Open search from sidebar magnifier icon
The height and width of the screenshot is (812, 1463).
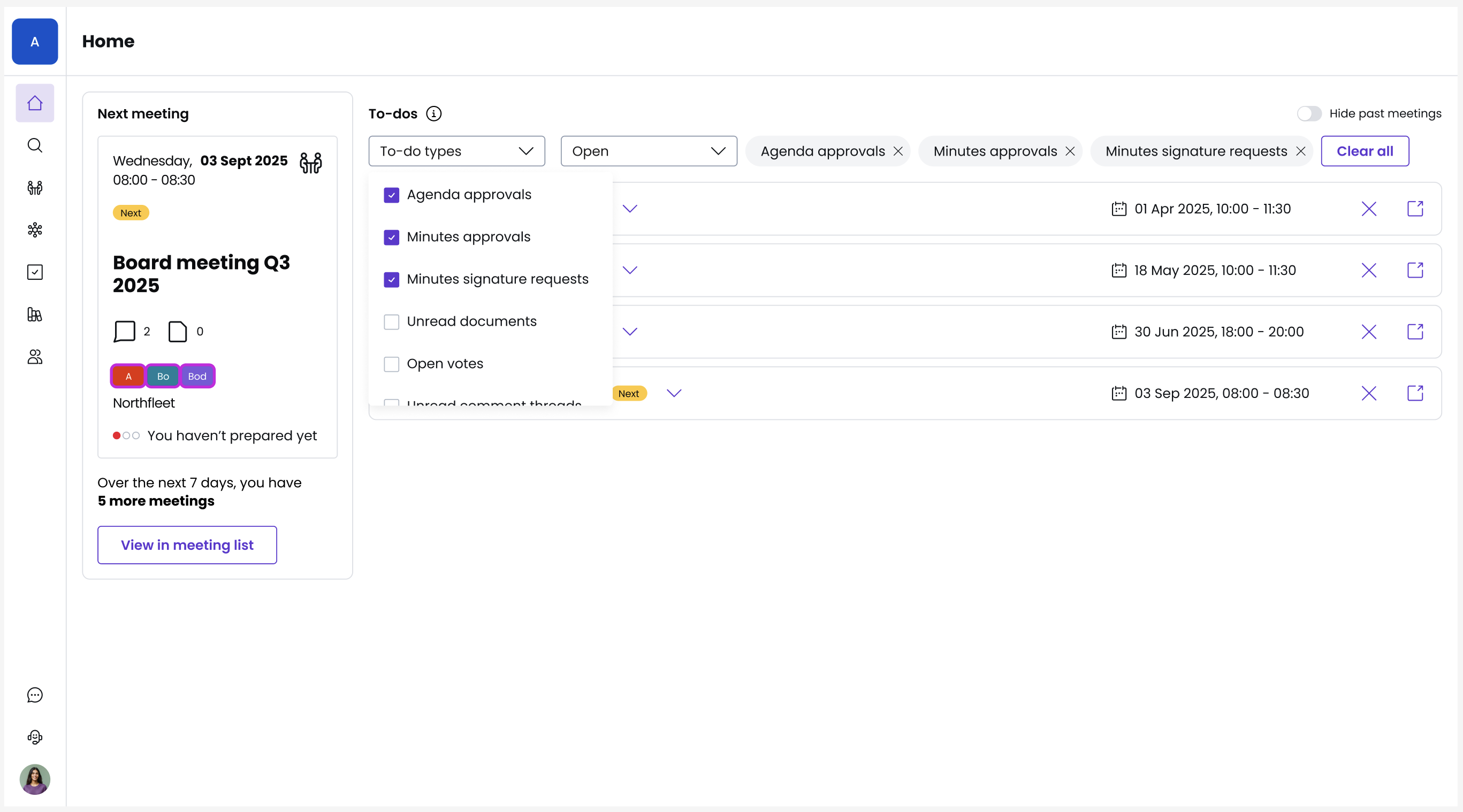pyautogui.click(x=35, y=145)
